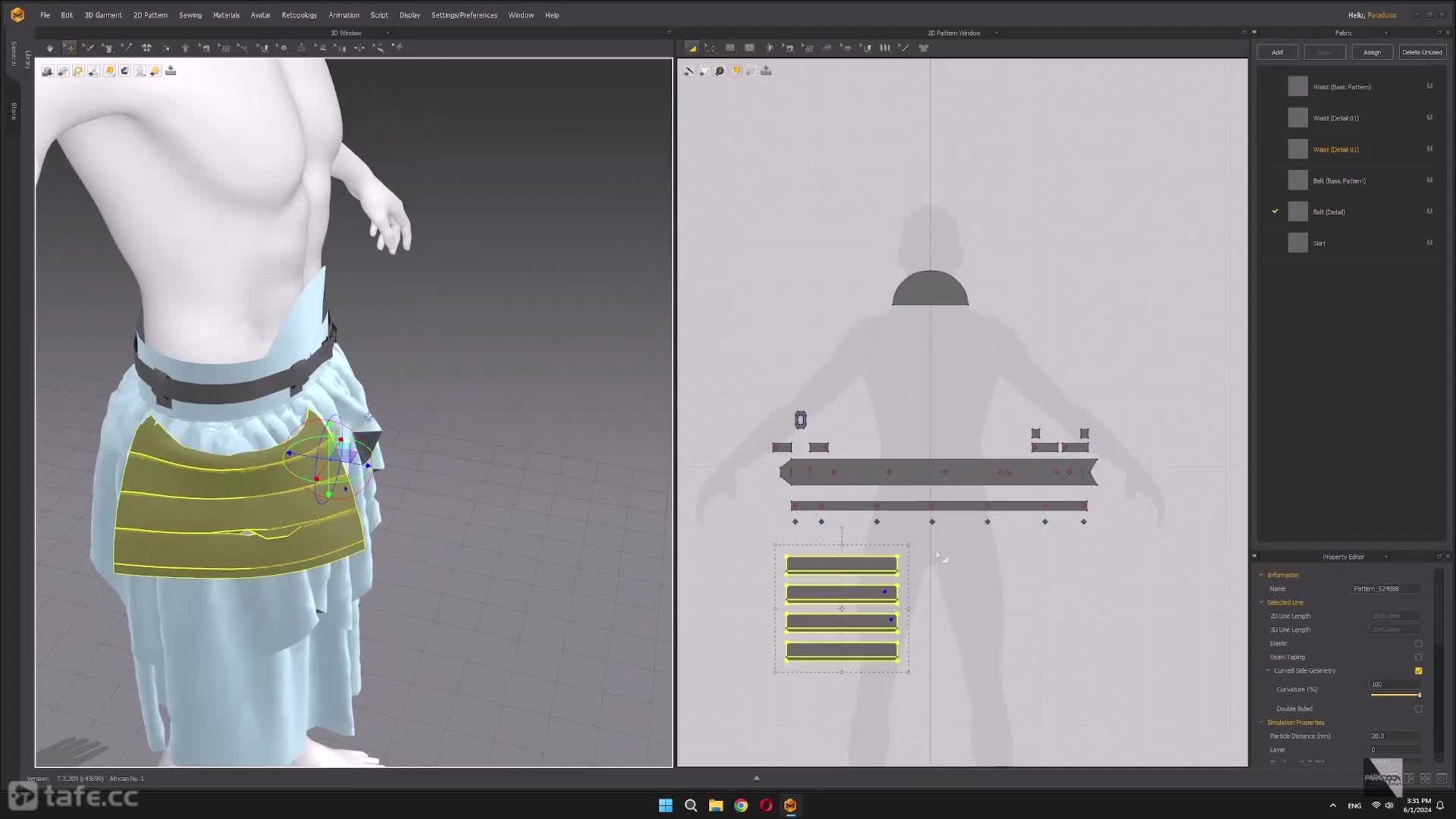
Task: Open the Retopology menu
Action: [x=300, y=15]
